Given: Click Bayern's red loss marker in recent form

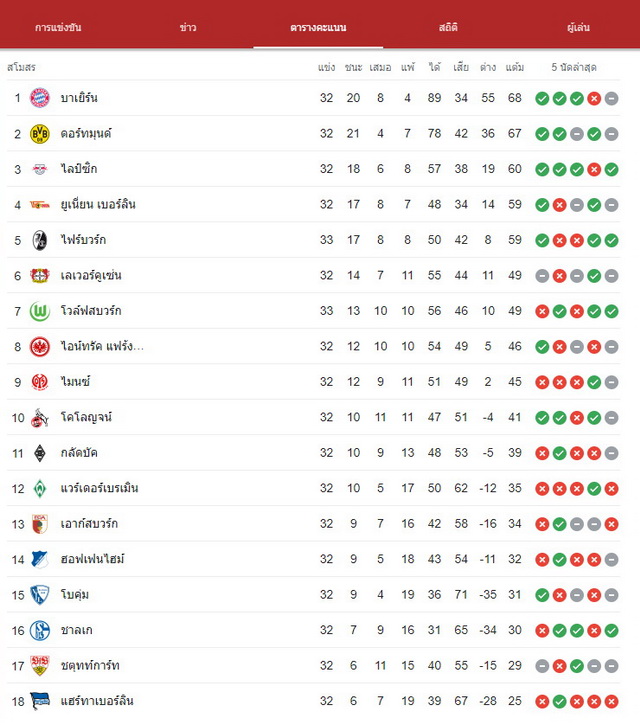Looking at the screenshot, I should coord(594,98).
